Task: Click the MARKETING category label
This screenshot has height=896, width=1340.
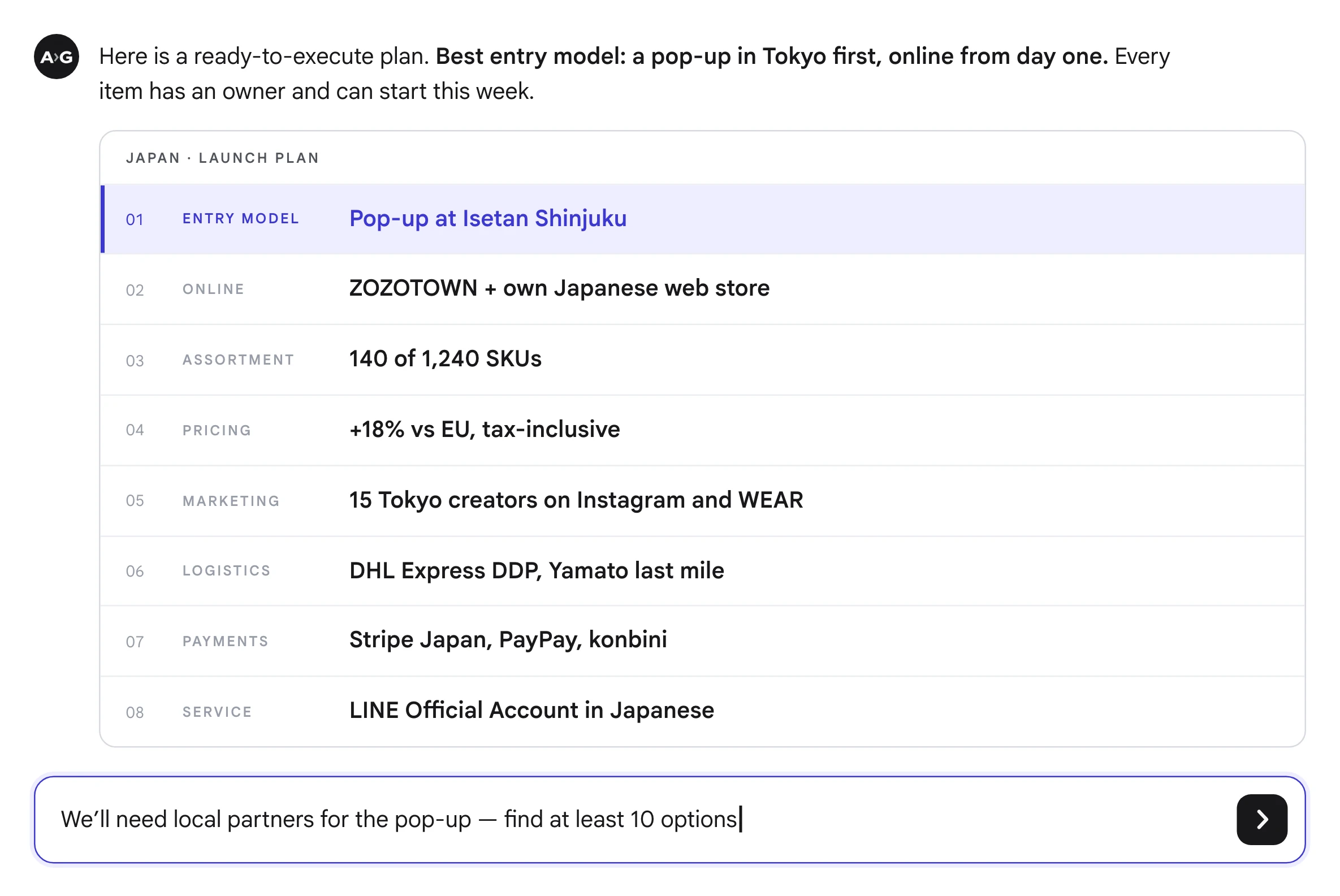Action: (x=231, y=501)
